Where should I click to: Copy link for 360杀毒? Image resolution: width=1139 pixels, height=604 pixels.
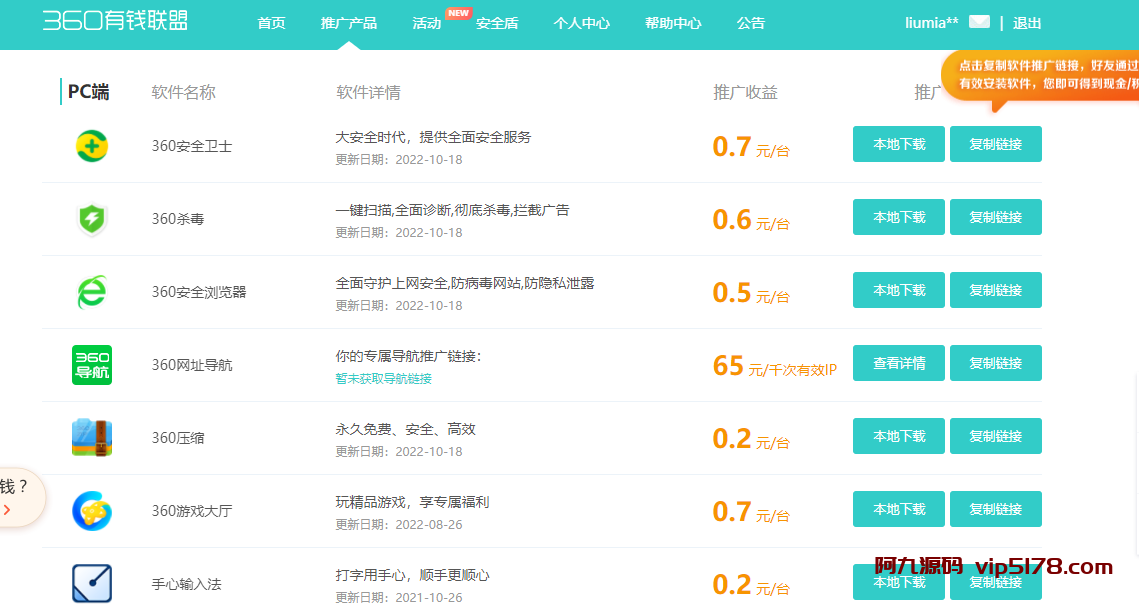click(995, 217)
